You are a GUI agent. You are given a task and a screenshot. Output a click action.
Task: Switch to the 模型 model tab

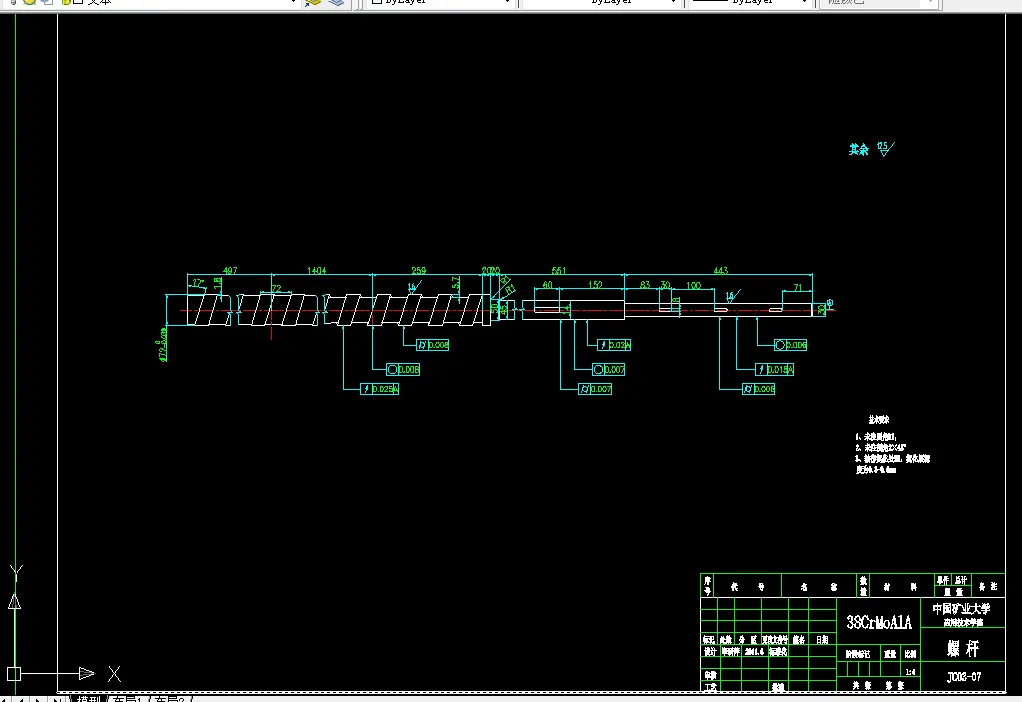click(x=90, y=699)
